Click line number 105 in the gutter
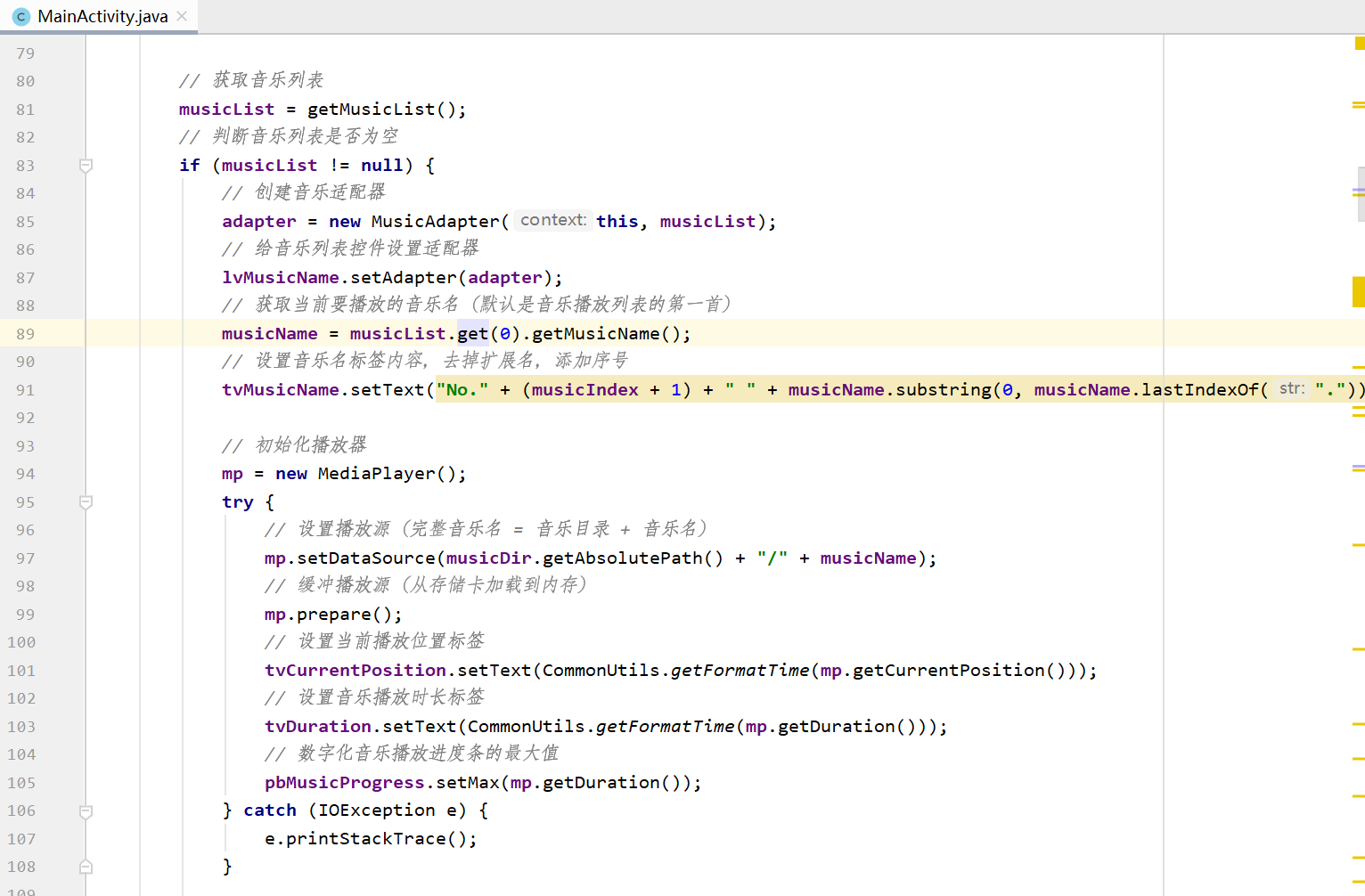1365x896 pixels. coord(21,783)
